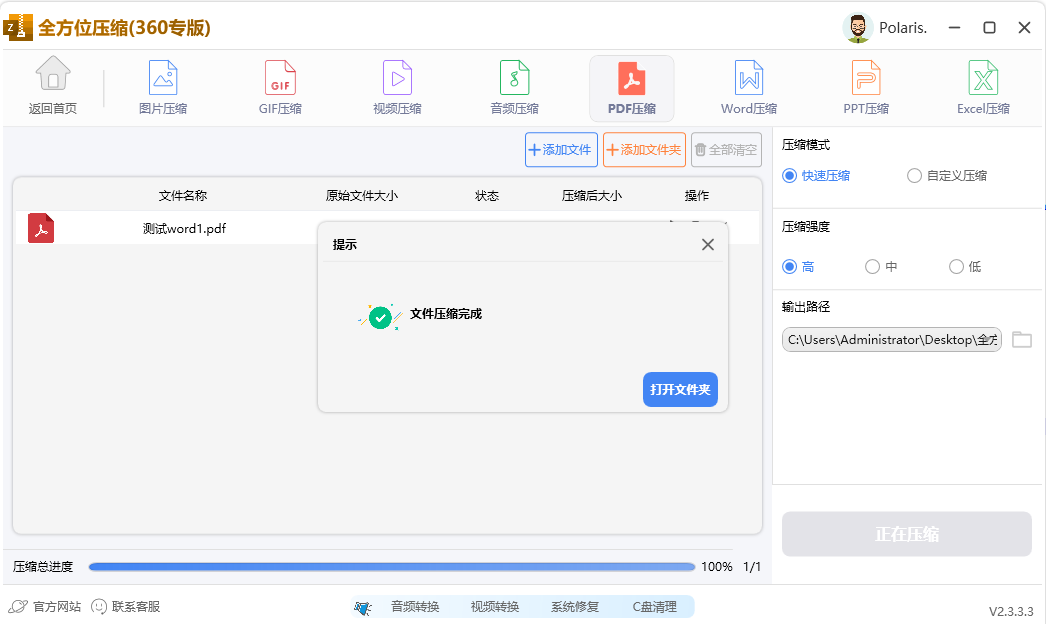Switch to 图片压缩 tool
The height and width of the screenshot is (624, 1046).
tap(163, 87)
